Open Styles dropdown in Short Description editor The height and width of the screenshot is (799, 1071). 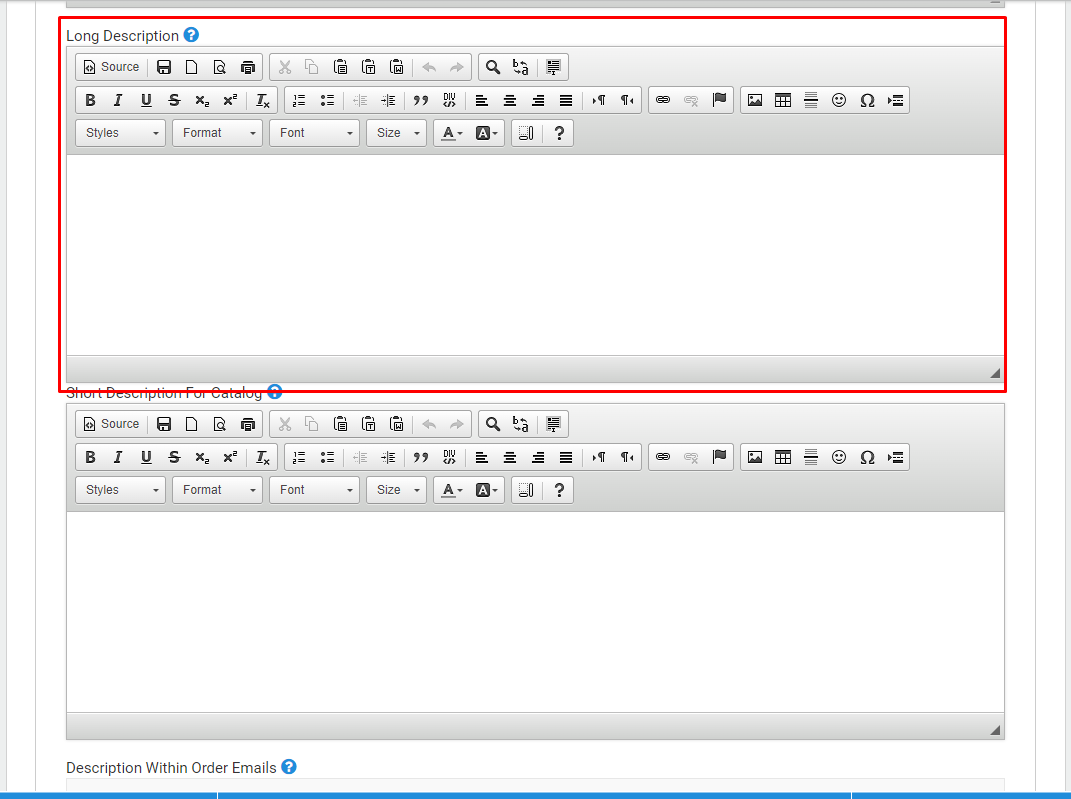click(x=120, y=490)
